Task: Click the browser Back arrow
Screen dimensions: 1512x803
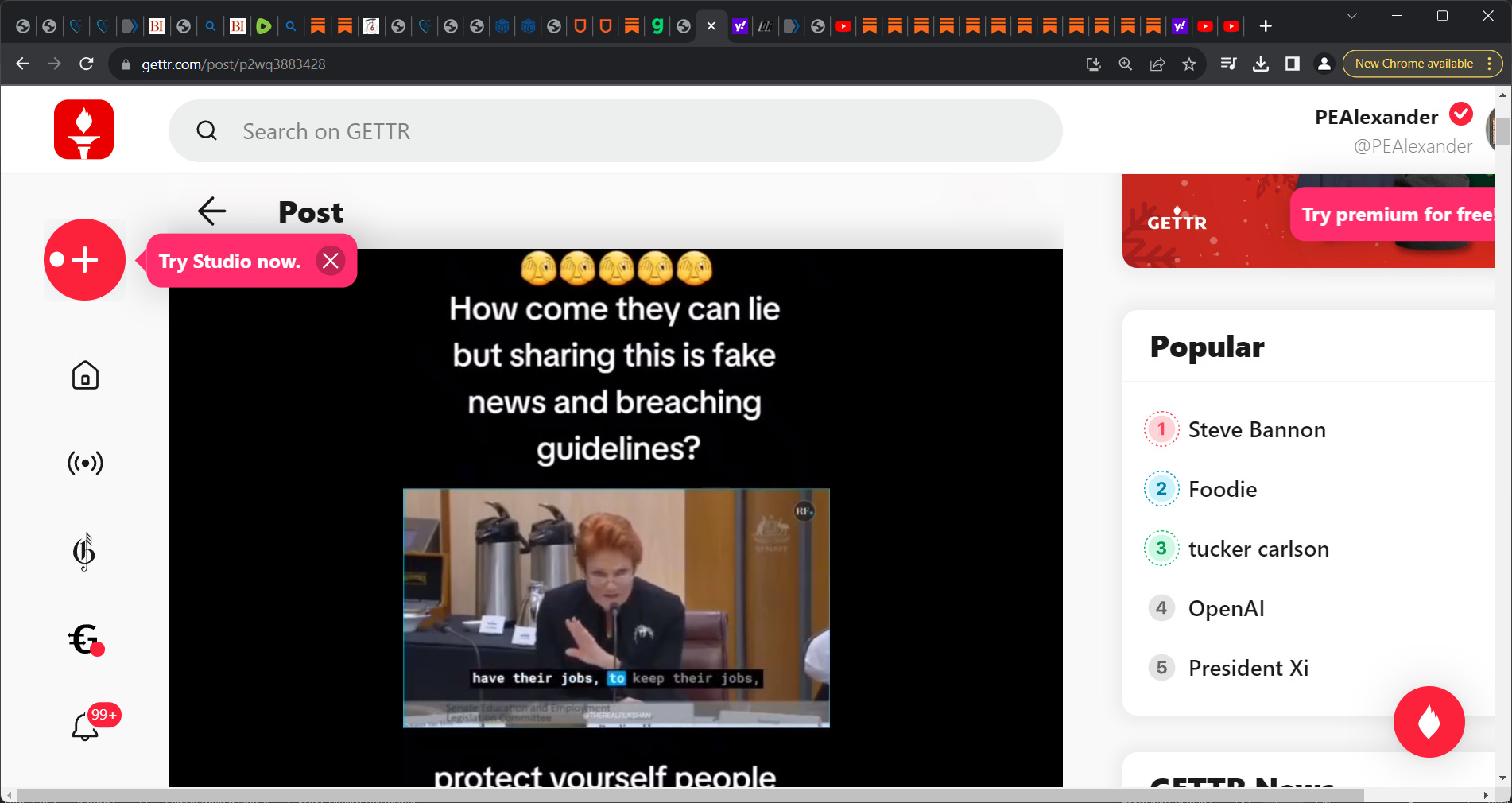Action: point(22,64)
